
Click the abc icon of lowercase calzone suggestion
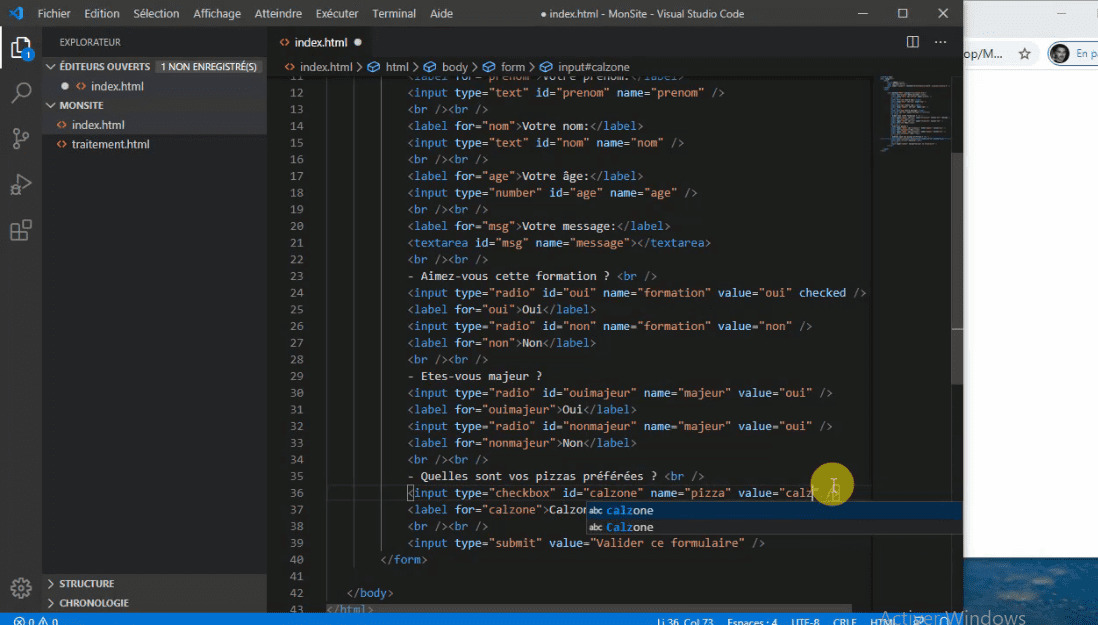[596, 511]
